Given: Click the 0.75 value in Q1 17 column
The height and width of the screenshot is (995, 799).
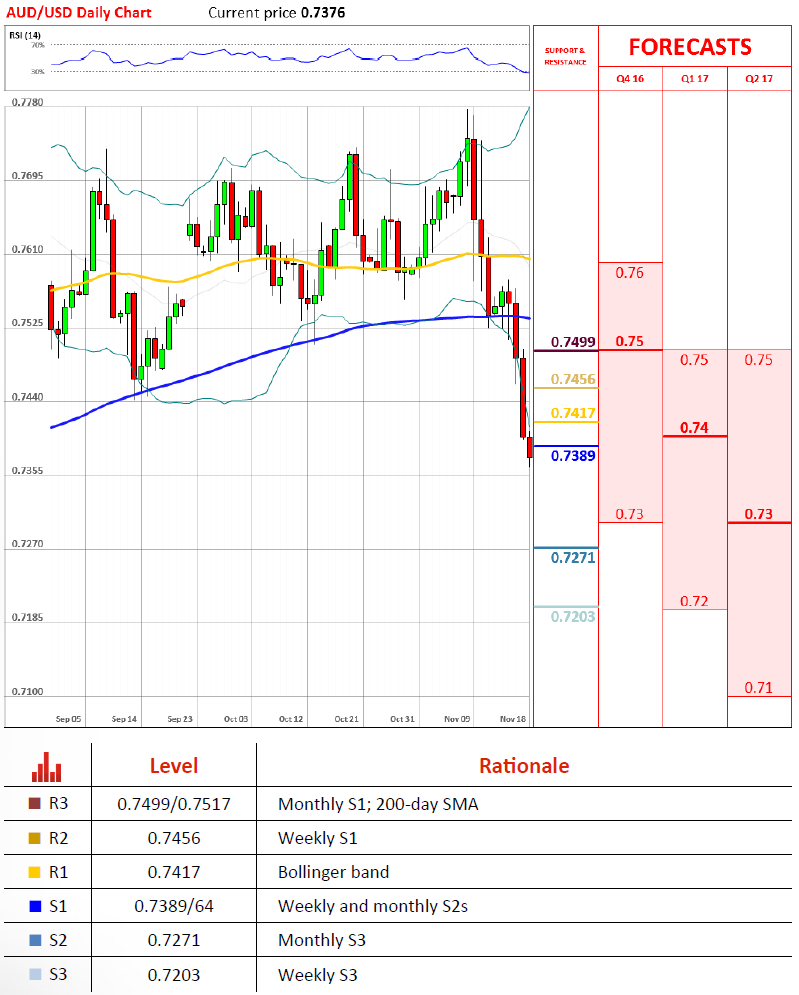Looking at the screenshot, I should (x=694, y=360).
